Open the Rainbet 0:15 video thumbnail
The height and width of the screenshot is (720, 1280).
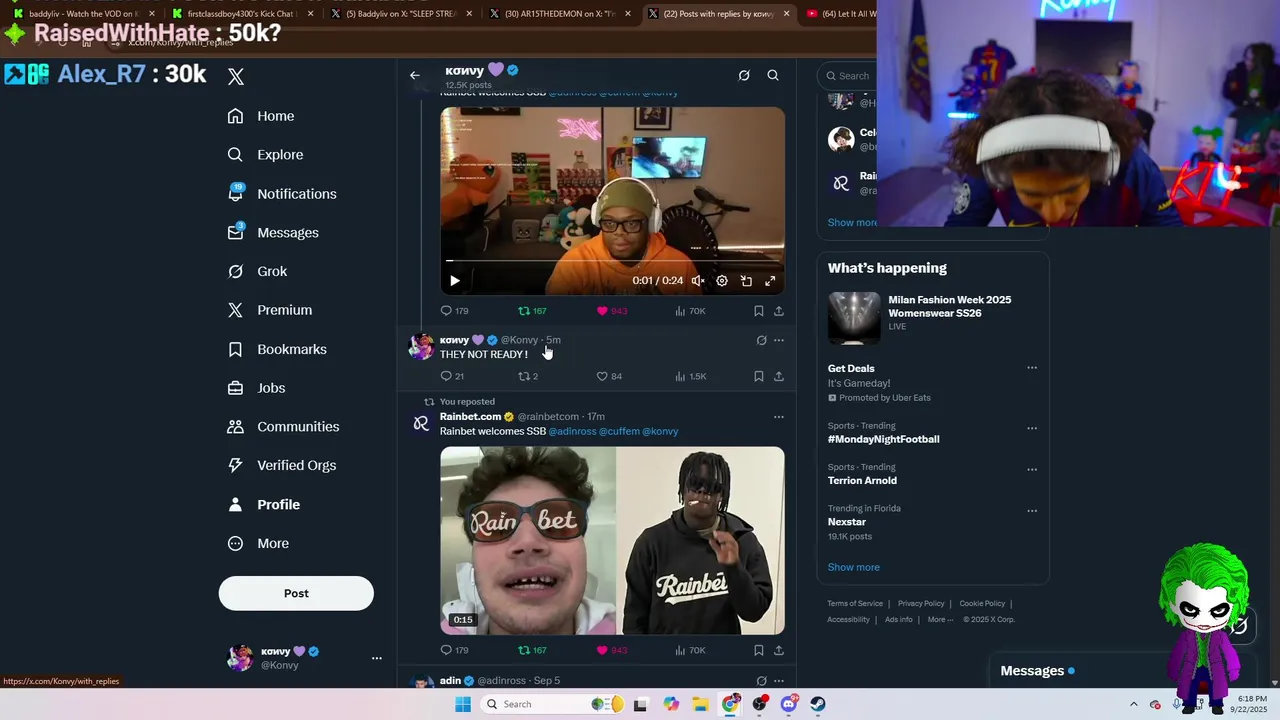612,540
